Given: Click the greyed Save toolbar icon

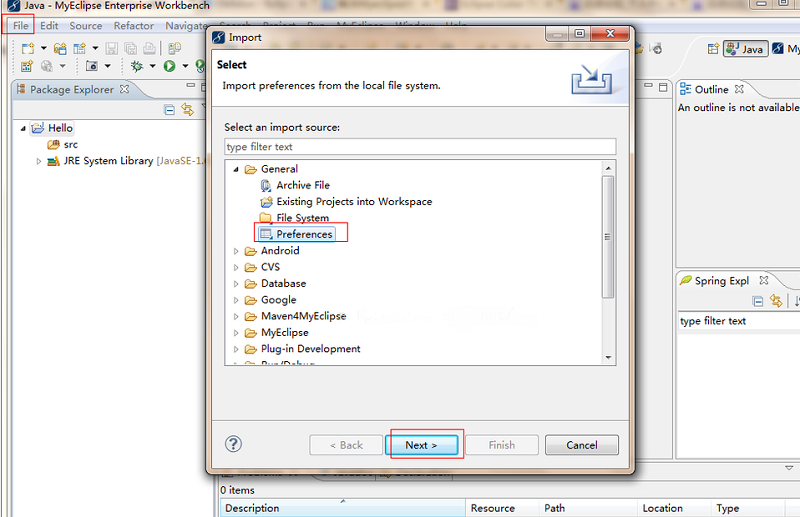Looking at the screenshot, I should [x=111, y=48].
